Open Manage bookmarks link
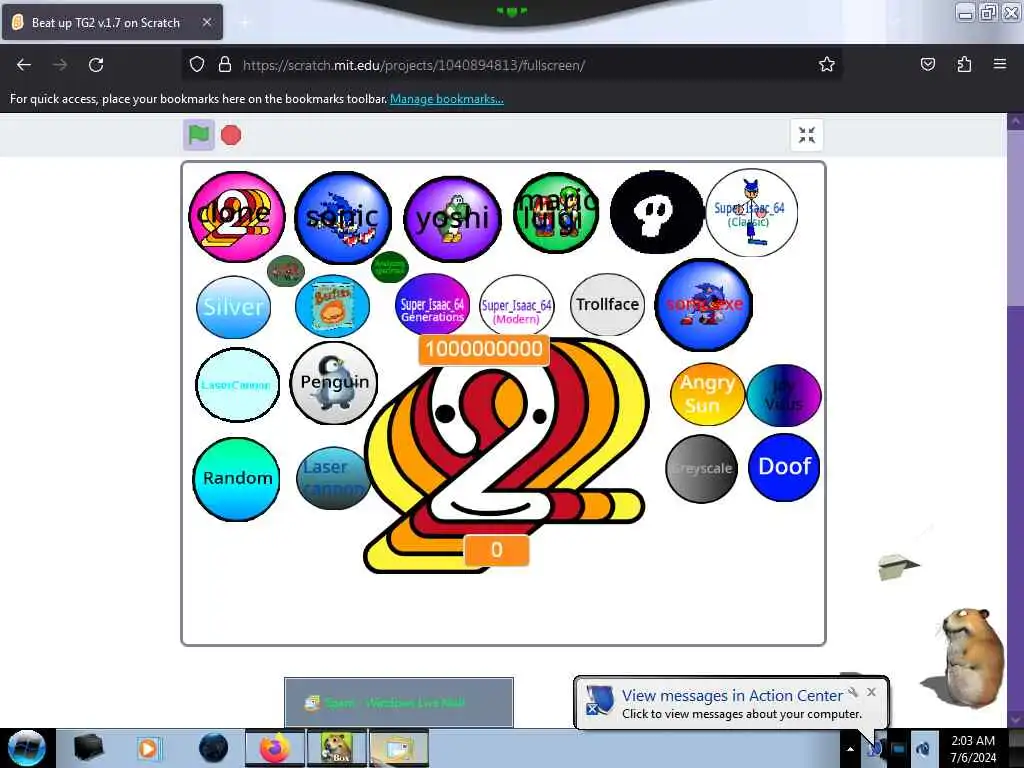The width and height of the screenshot is (1024, 768). 447,99
